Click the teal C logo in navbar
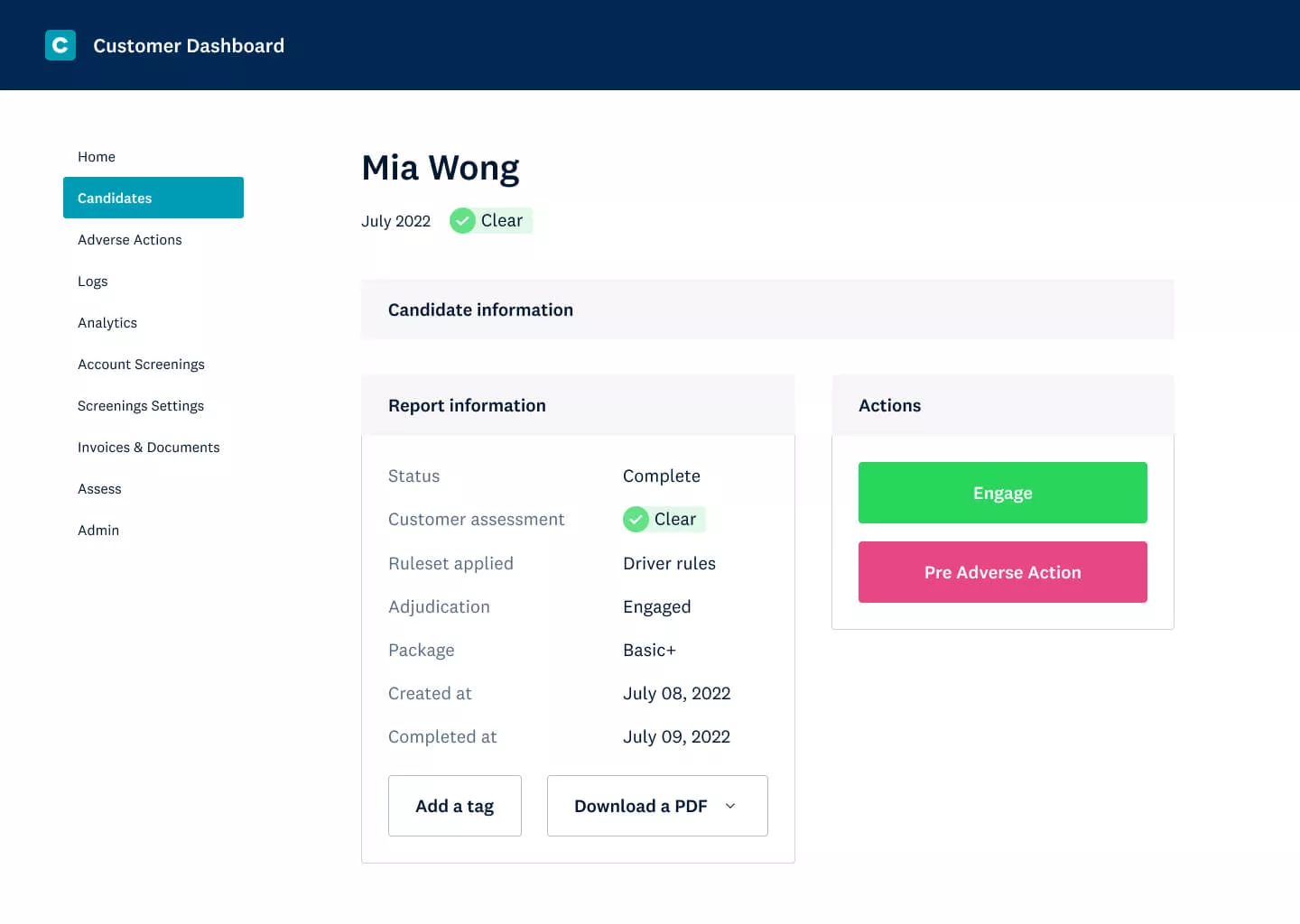 click(60, 44)
